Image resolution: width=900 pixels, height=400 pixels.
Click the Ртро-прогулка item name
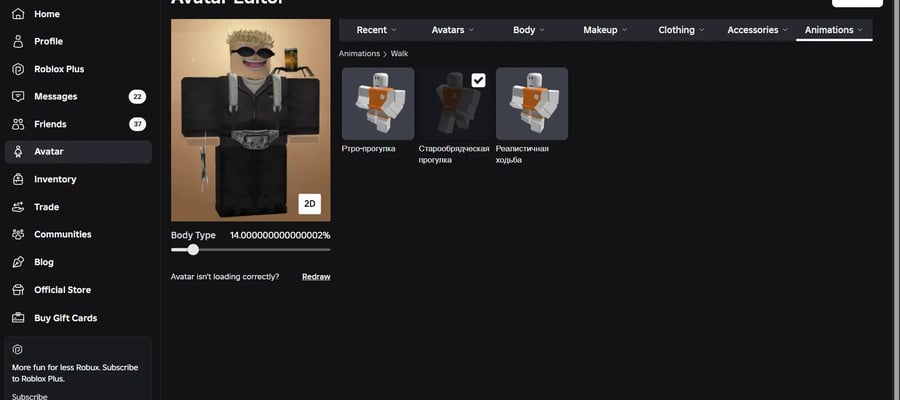[x=368, y=149]
